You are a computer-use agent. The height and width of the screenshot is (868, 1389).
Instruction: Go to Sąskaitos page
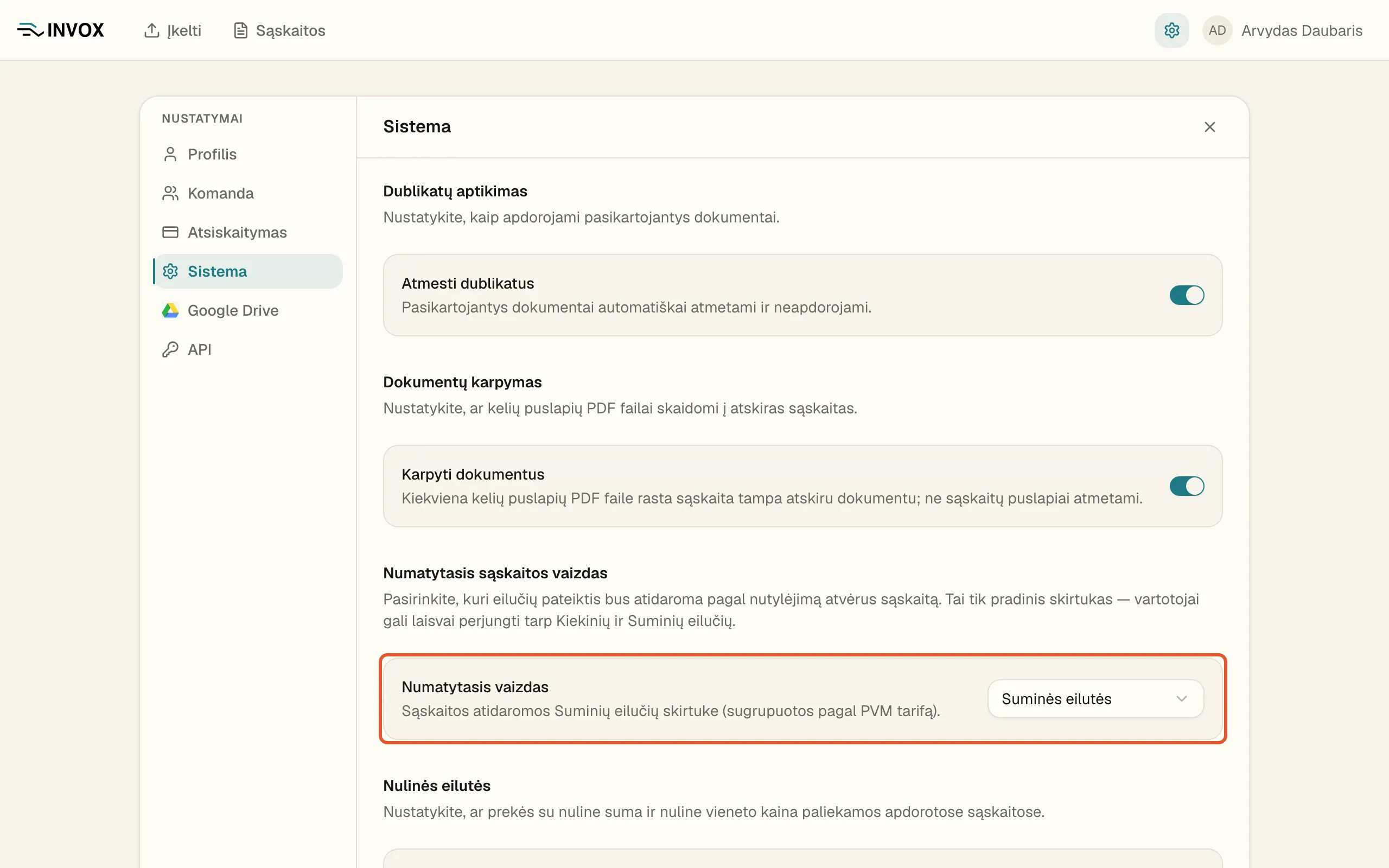[x=279, y=30]
